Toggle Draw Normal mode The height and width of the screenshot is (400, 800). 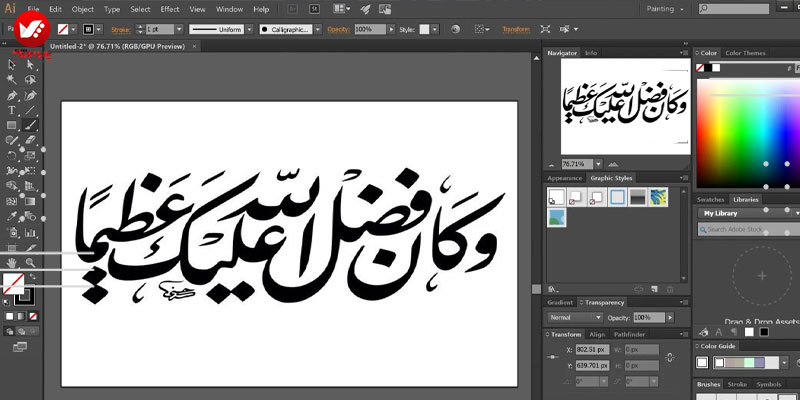click(9, 332)
